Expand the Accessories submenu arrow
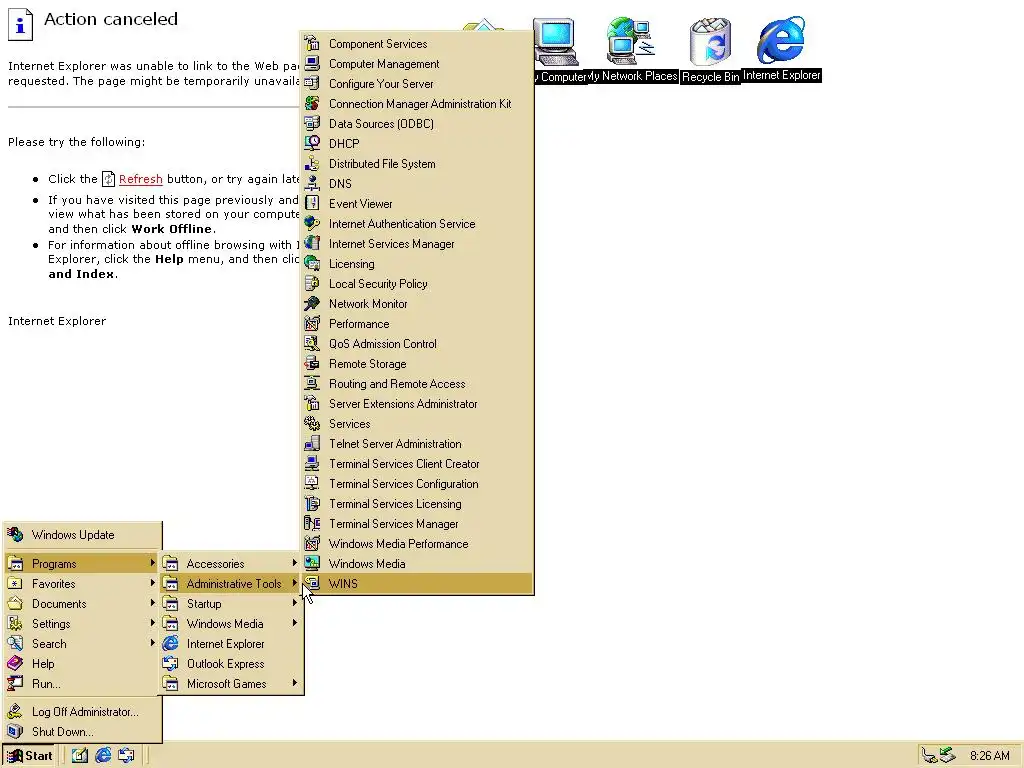Screen dimensions: 1024x768 pyautogui.click(x=295, y=563)
